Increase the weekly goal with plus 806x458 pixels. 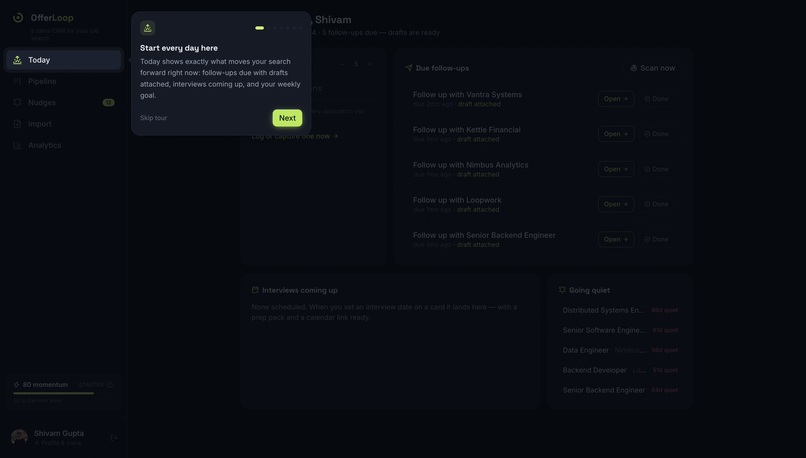point(370,64)
